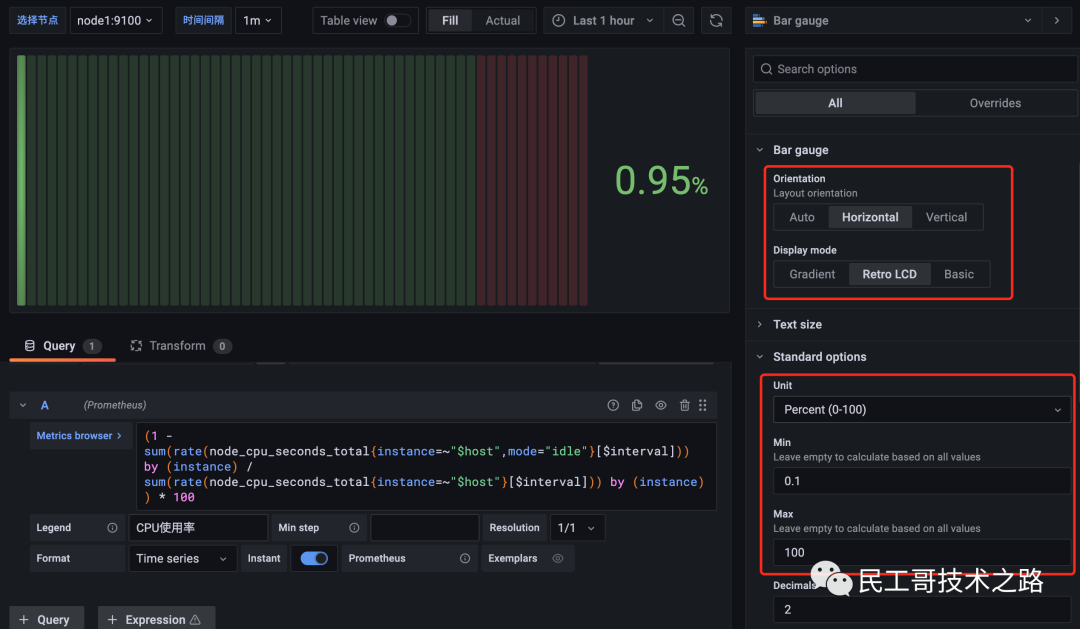
Task: Switch to the Query tab
Action: 62,346
